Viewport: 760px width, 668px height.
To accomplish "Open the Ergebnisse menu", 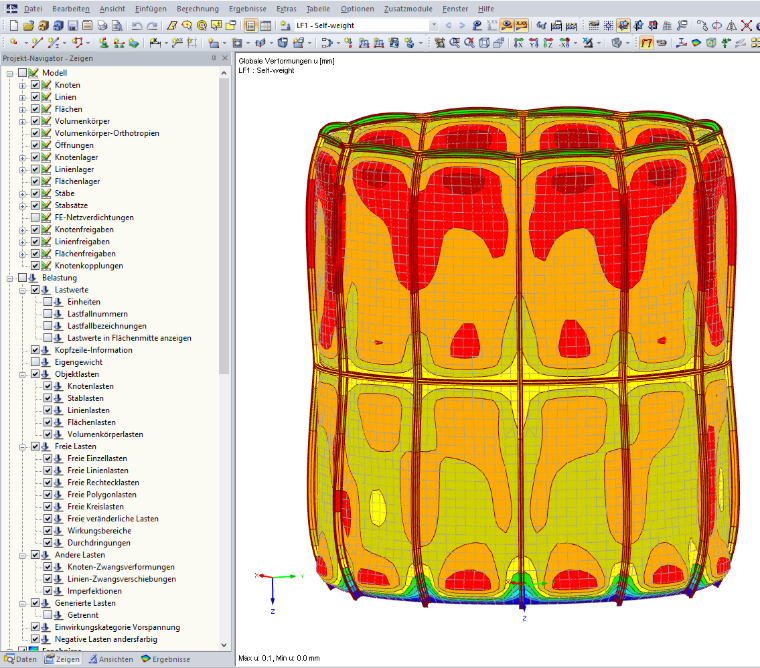I will (x=248, y=9).
